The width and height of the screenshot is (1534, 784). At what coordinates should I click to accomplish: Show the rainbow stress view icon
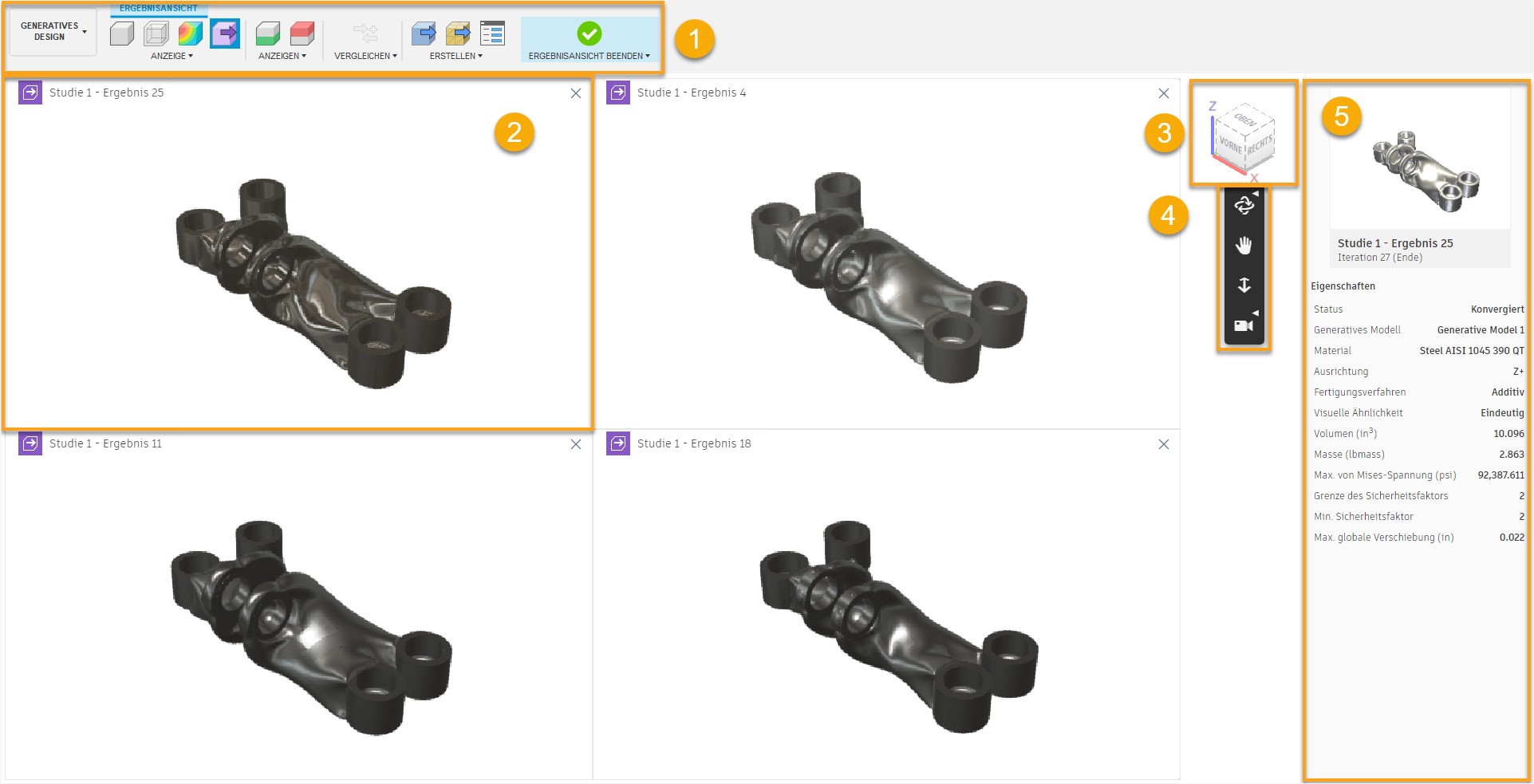pos(190,33)
